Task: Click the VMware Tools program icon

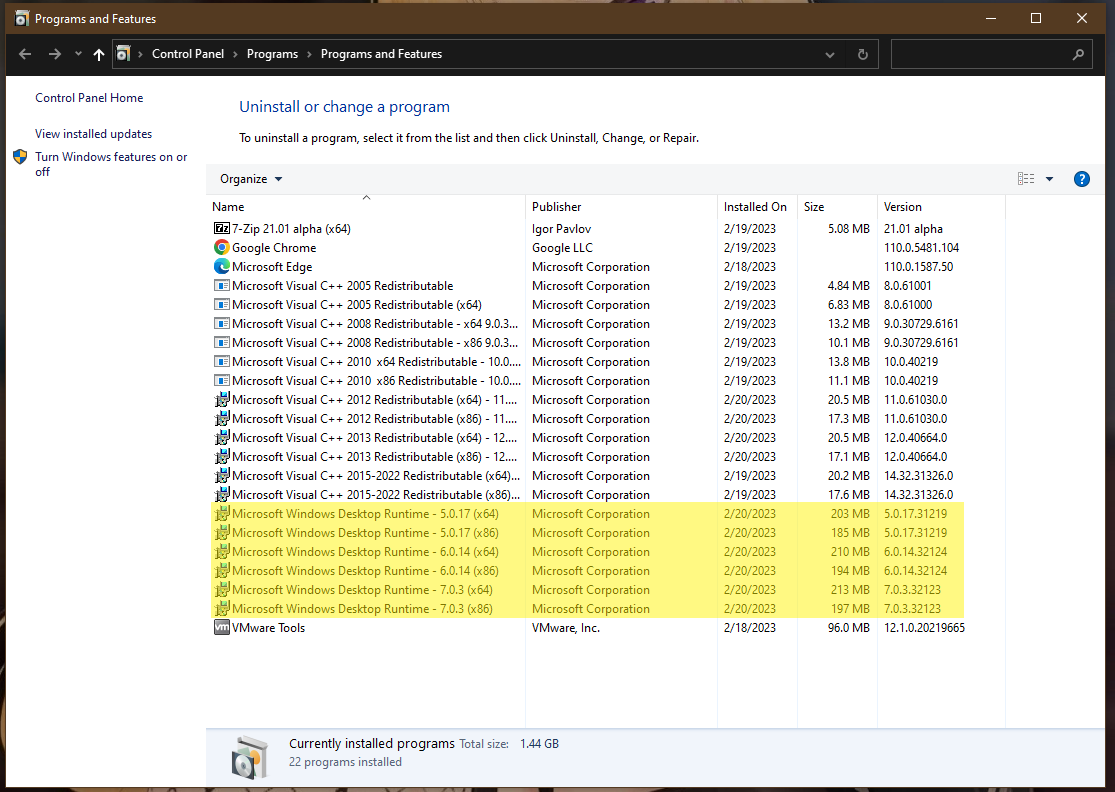Action: tap(222, 628)
